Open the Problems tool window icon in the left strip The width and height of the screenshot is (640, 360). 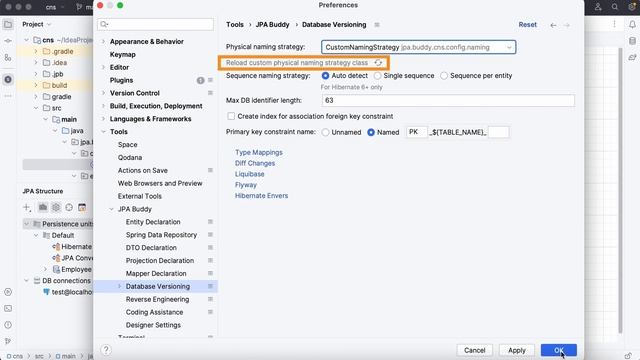pos(8,325)
